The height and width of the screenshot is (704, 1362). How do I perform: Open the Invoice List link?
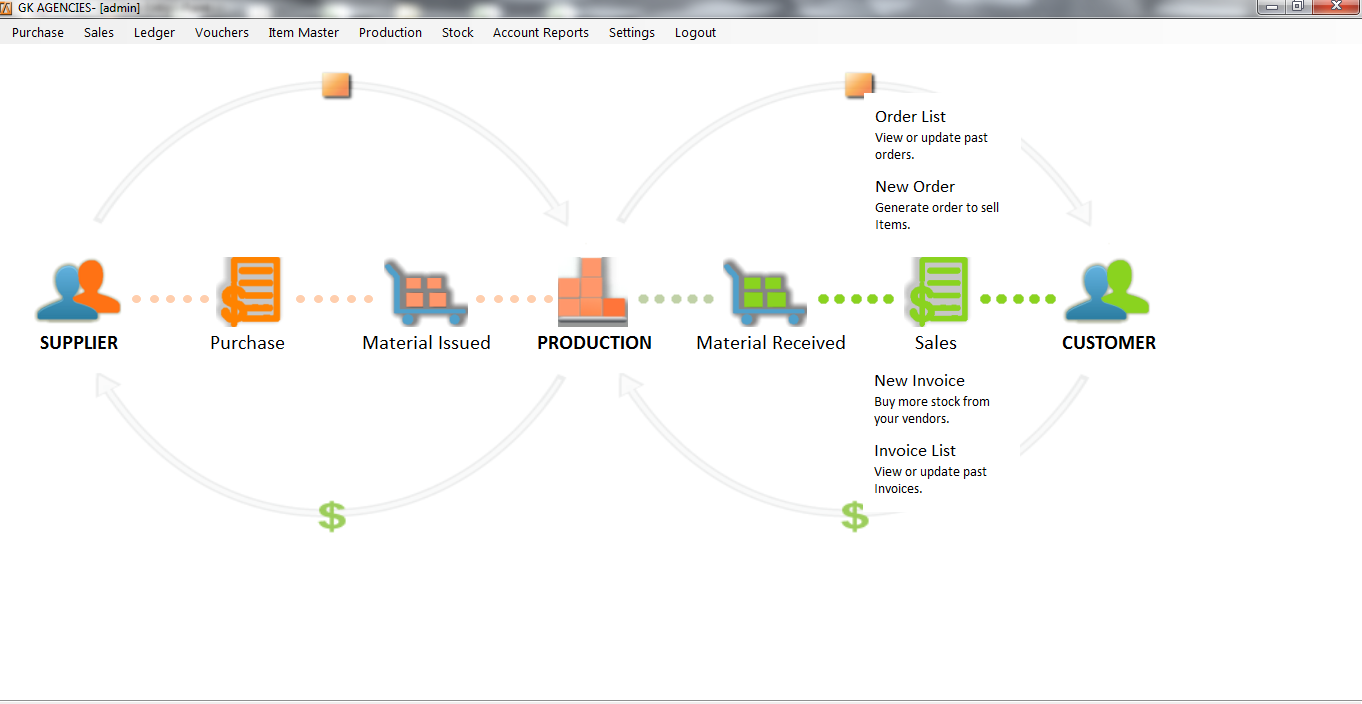coord(914,451)
